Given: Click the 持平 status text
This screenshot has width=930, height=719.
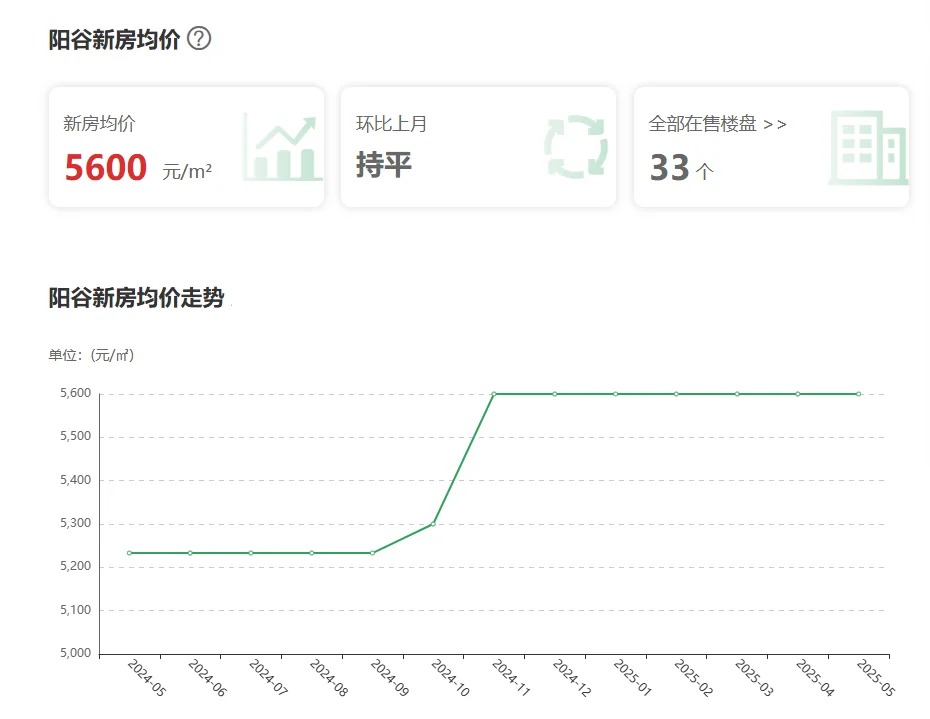Looking at the screenshot, I should pyautogui.click(x=384, y=165).
